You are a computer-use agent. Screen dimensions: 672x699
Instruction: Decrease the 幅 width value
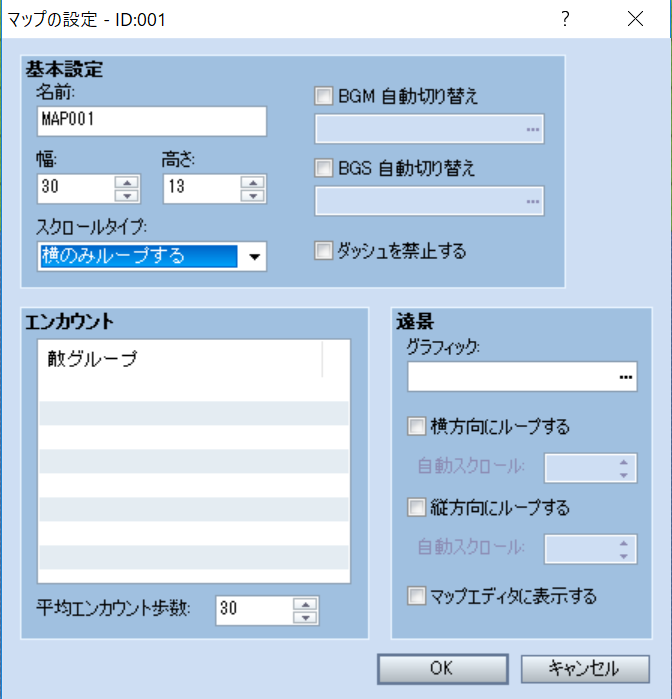coord(127,196)
